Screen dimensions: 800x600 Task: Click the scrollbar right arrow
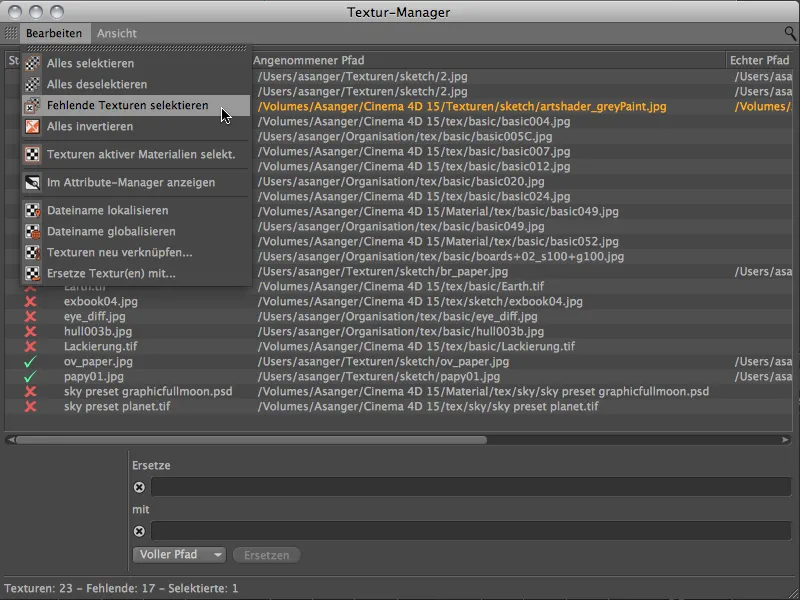click(x=785, y=440)
